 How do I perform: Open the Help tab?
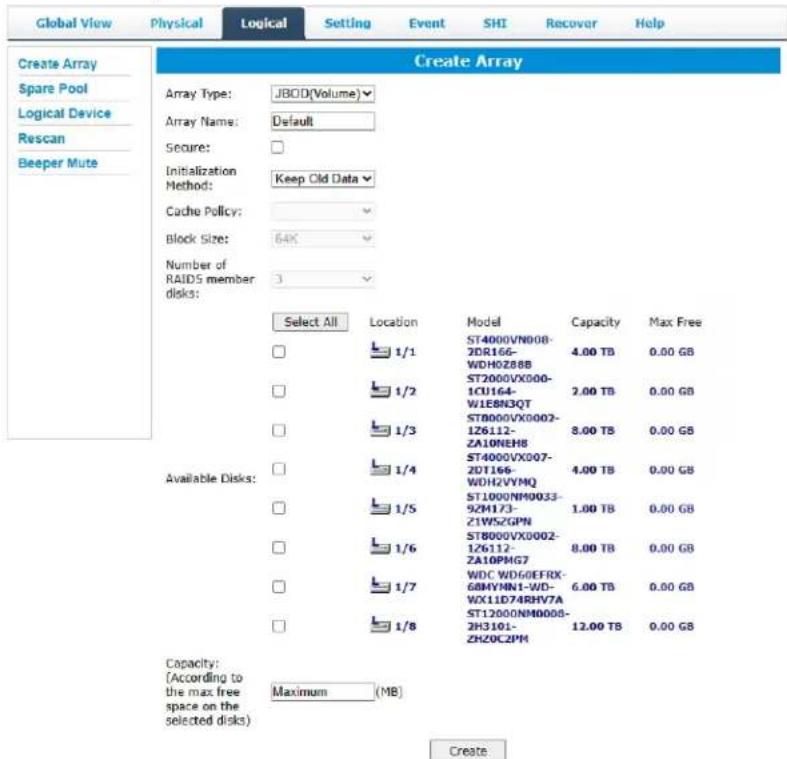649,23
